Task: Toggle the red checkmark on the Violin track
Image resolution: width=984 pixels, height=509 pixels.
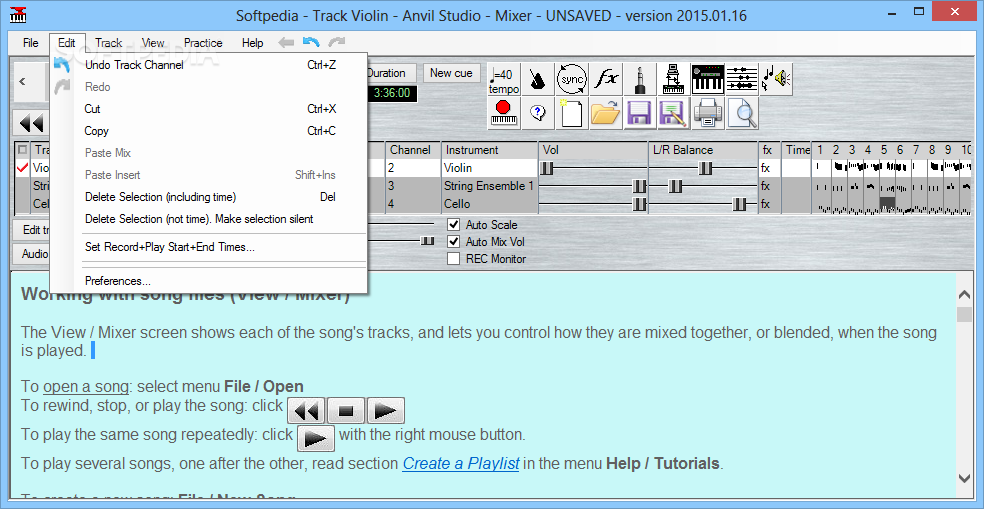Action: pos(23,168)
